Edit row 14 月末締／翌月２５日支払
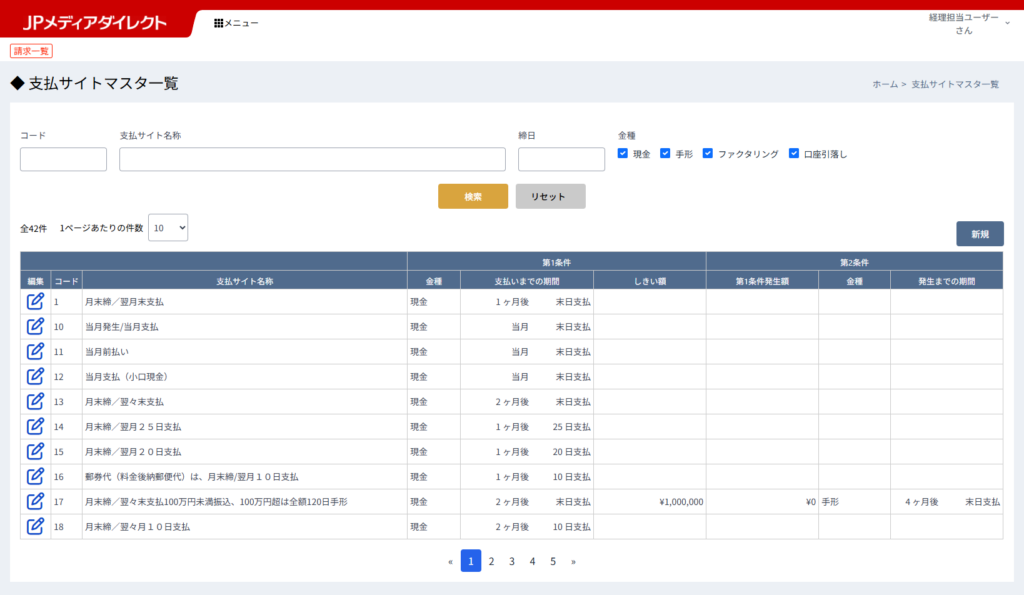The height and width of the screenshot is (595, 1024). pos(35,426)
